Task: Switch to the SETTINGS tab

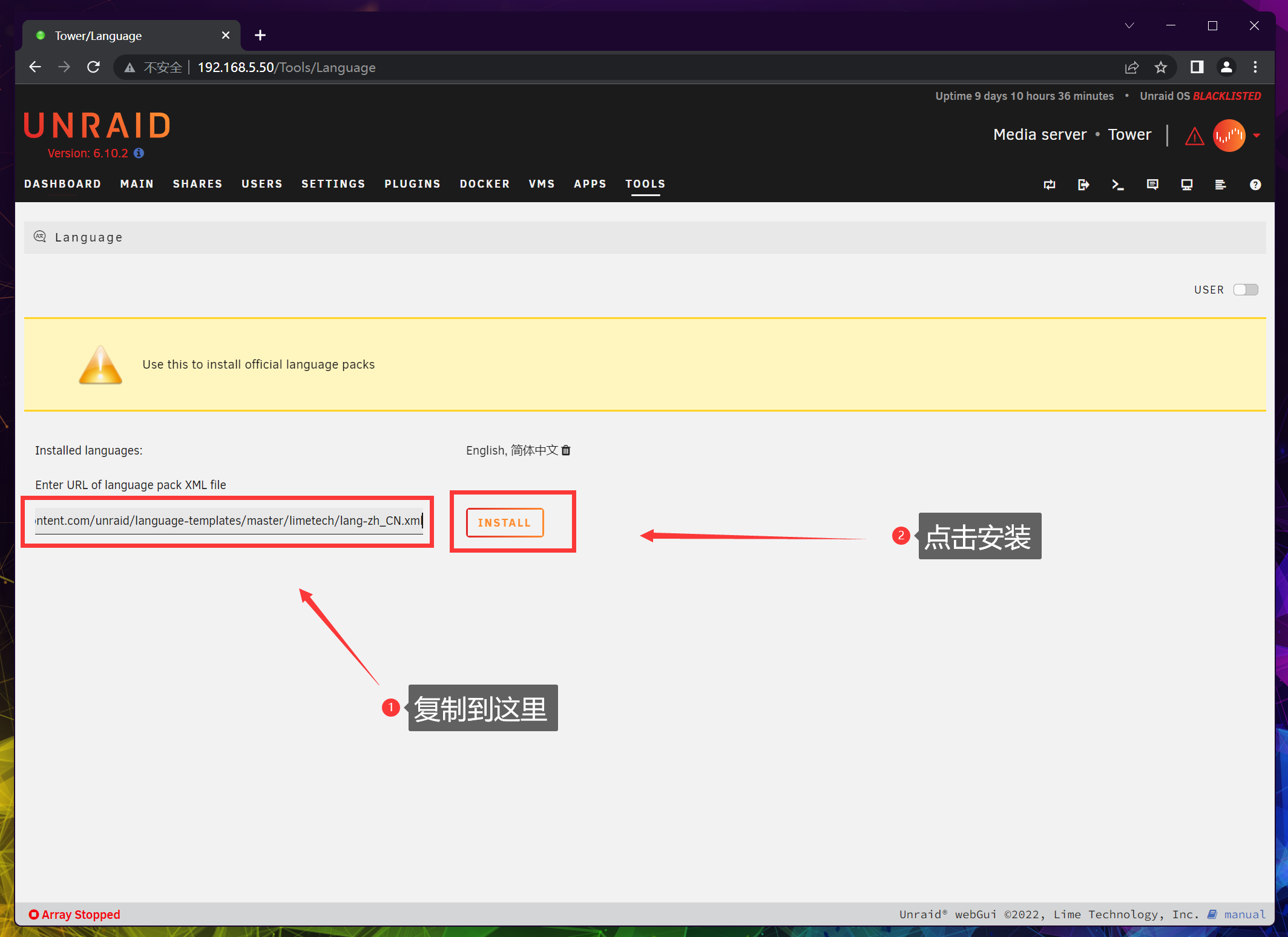Action: [x=333, y=184]
